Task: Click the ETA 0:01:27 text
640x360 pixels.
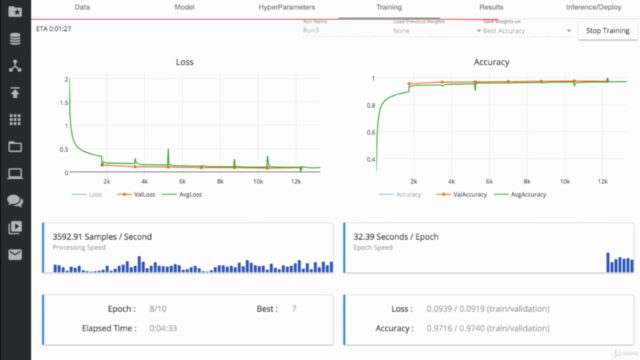Action: click(x=53, y=29)
